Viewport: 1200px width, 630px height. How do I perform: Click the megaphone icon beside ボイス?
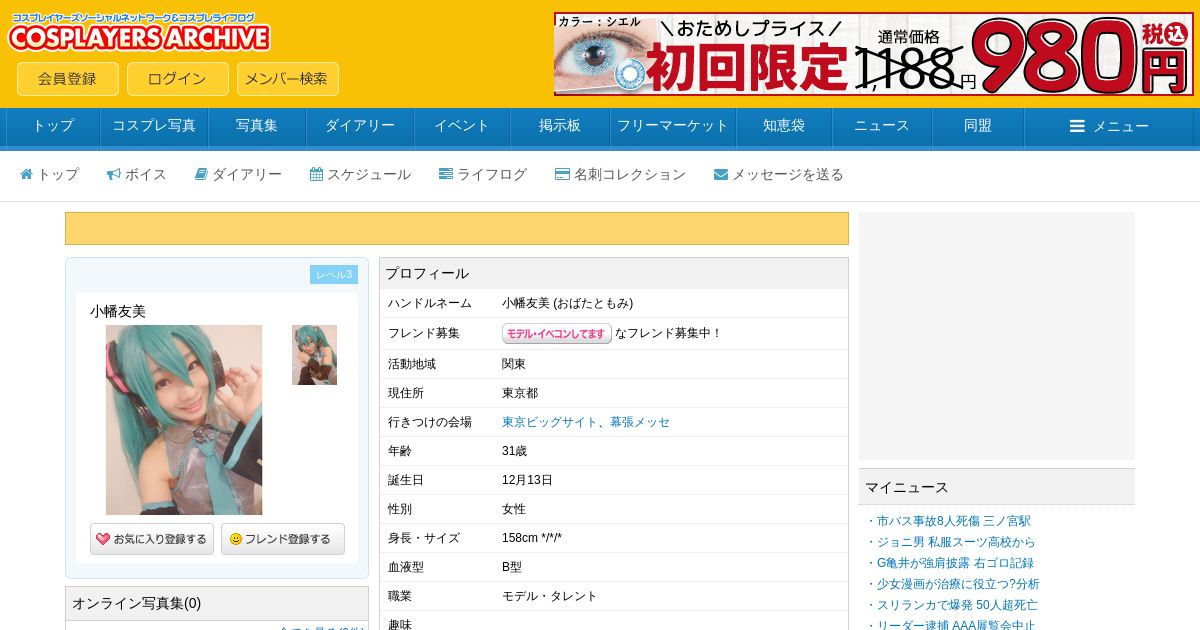point(114,174)
